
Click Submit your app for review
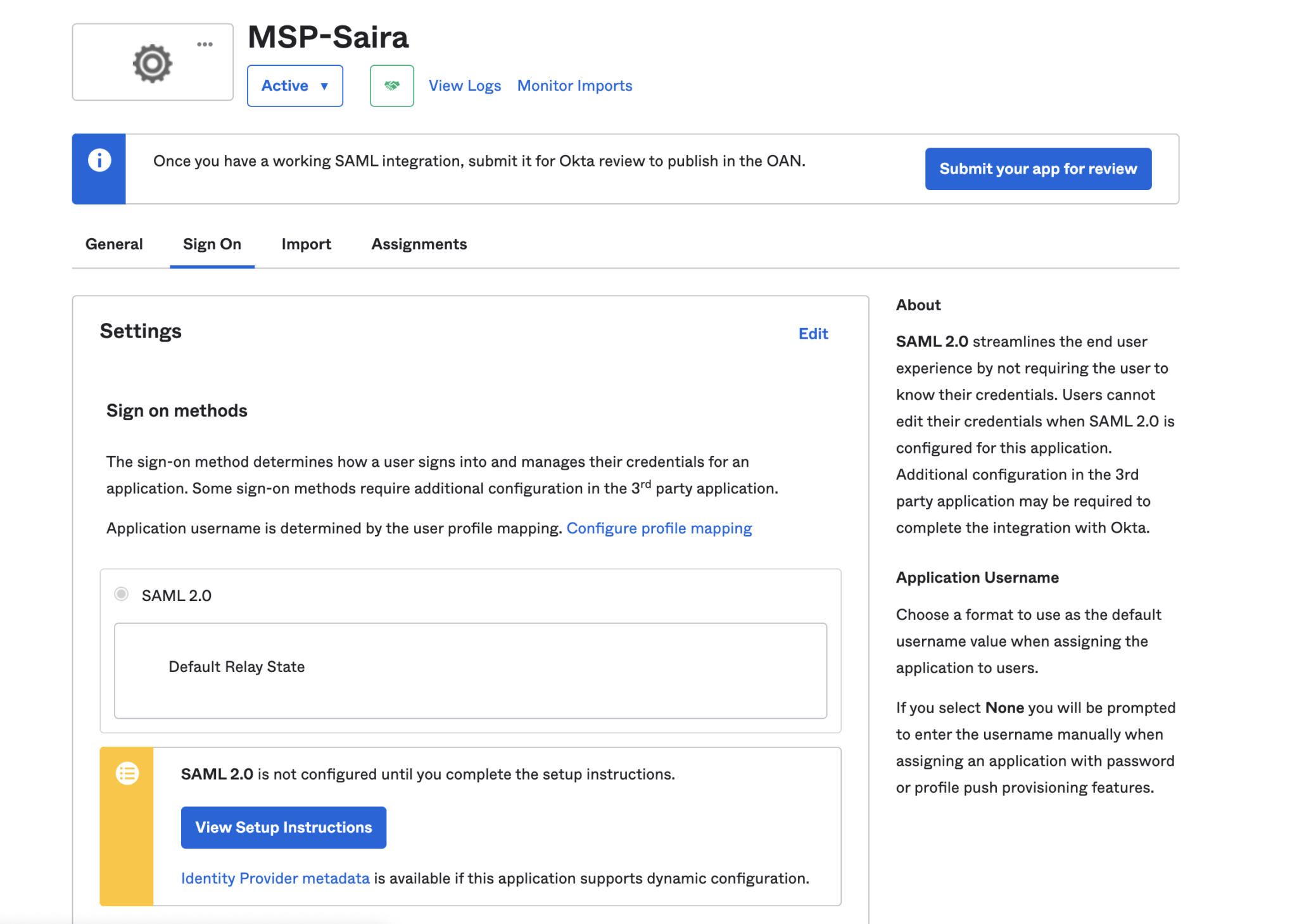coord(1037,168)
